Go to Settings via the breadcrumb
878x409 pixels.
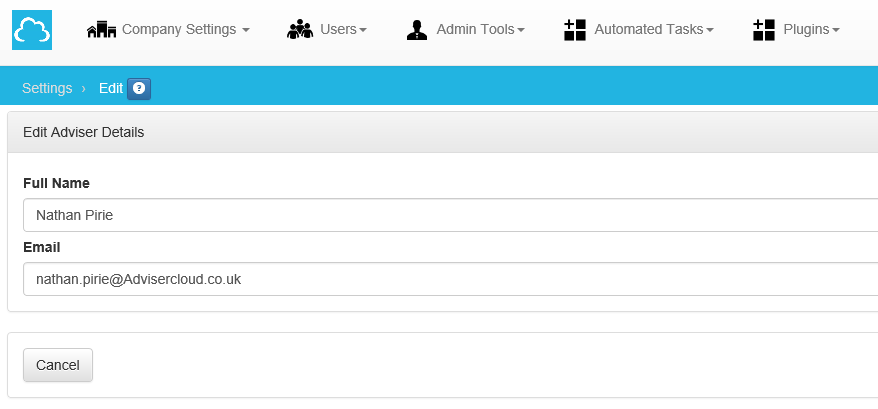[47, 88]
